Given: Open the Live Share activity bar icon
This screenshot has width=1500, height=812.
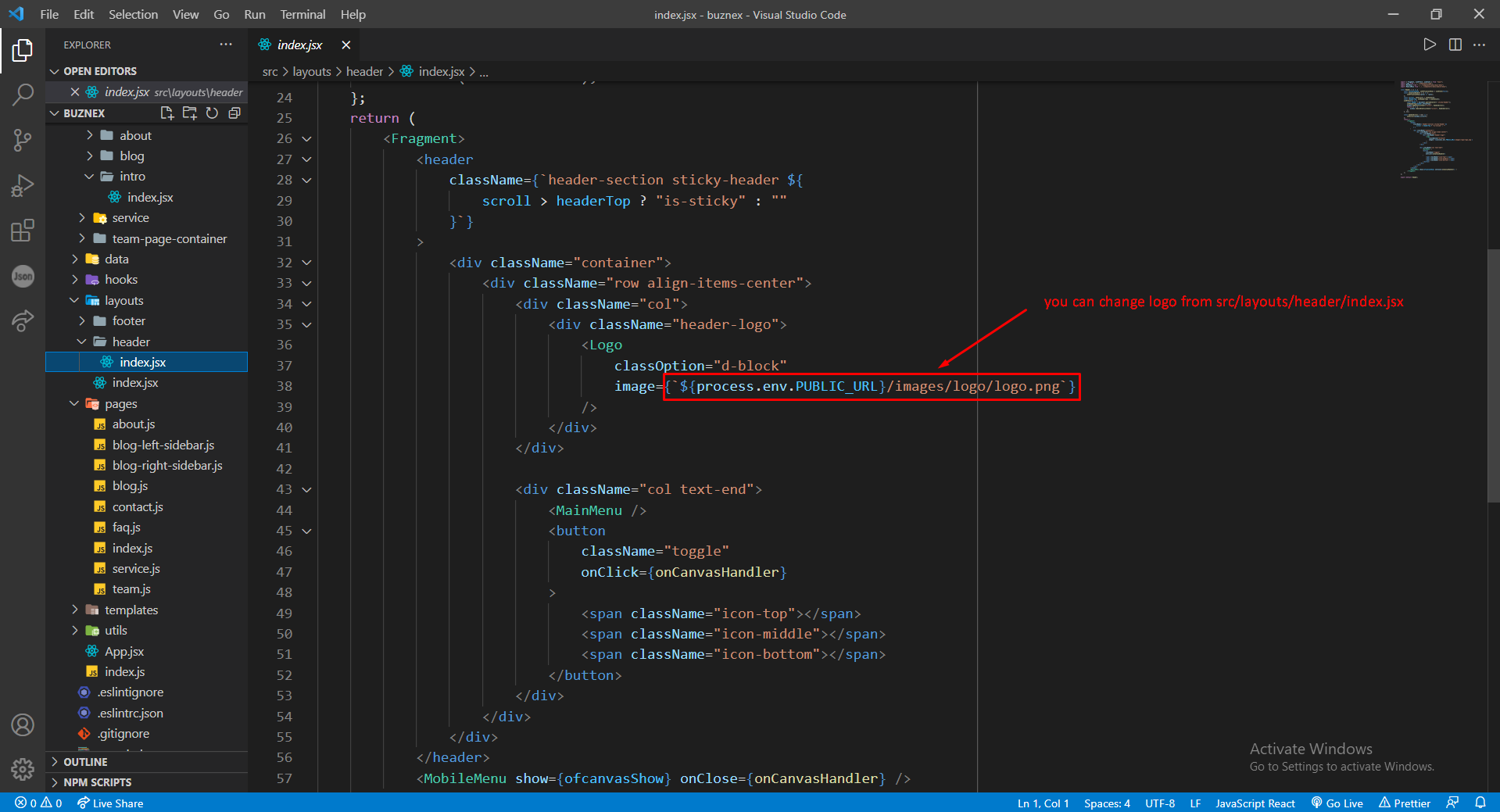Looking at the screenshot, I should coord(23,320).
